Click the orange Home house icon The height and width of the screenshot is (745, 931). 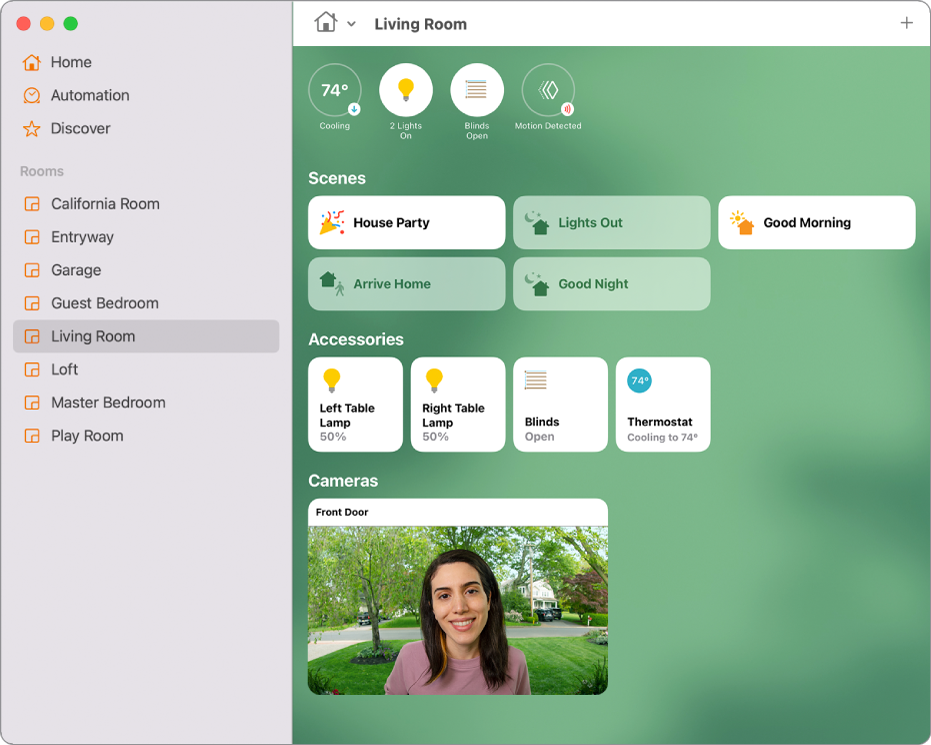(x=31, y=62)
